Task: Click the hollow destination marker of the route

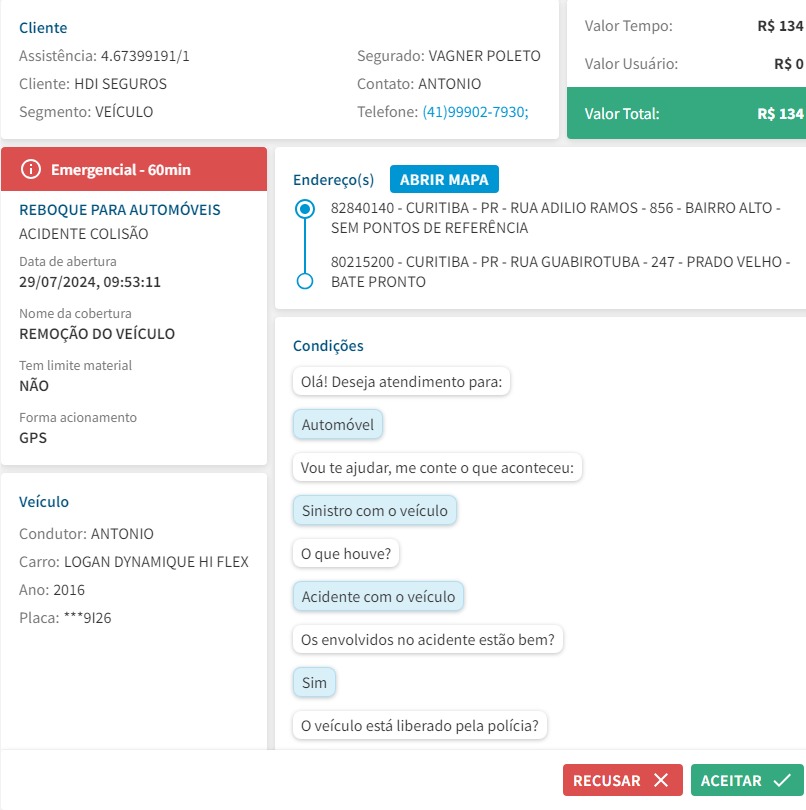Action: [305, 282]
